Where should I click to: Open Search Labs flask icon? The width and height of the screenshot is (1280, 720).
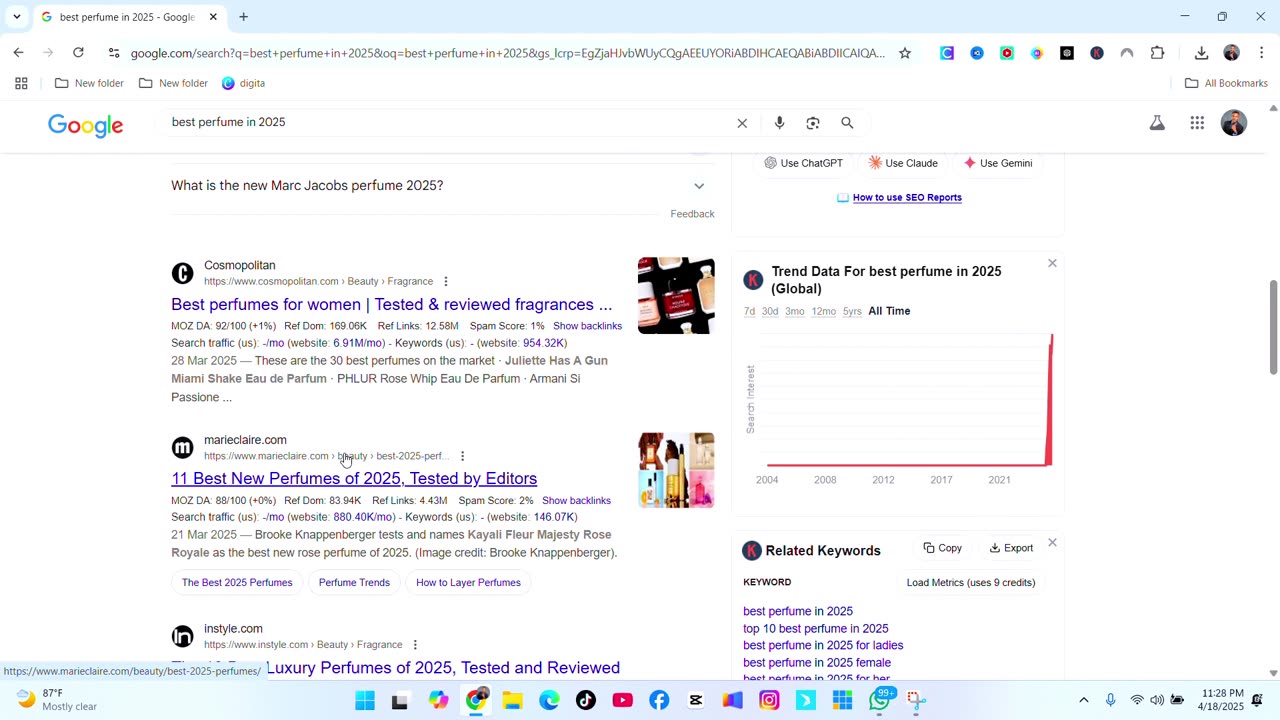[1157, 123]
